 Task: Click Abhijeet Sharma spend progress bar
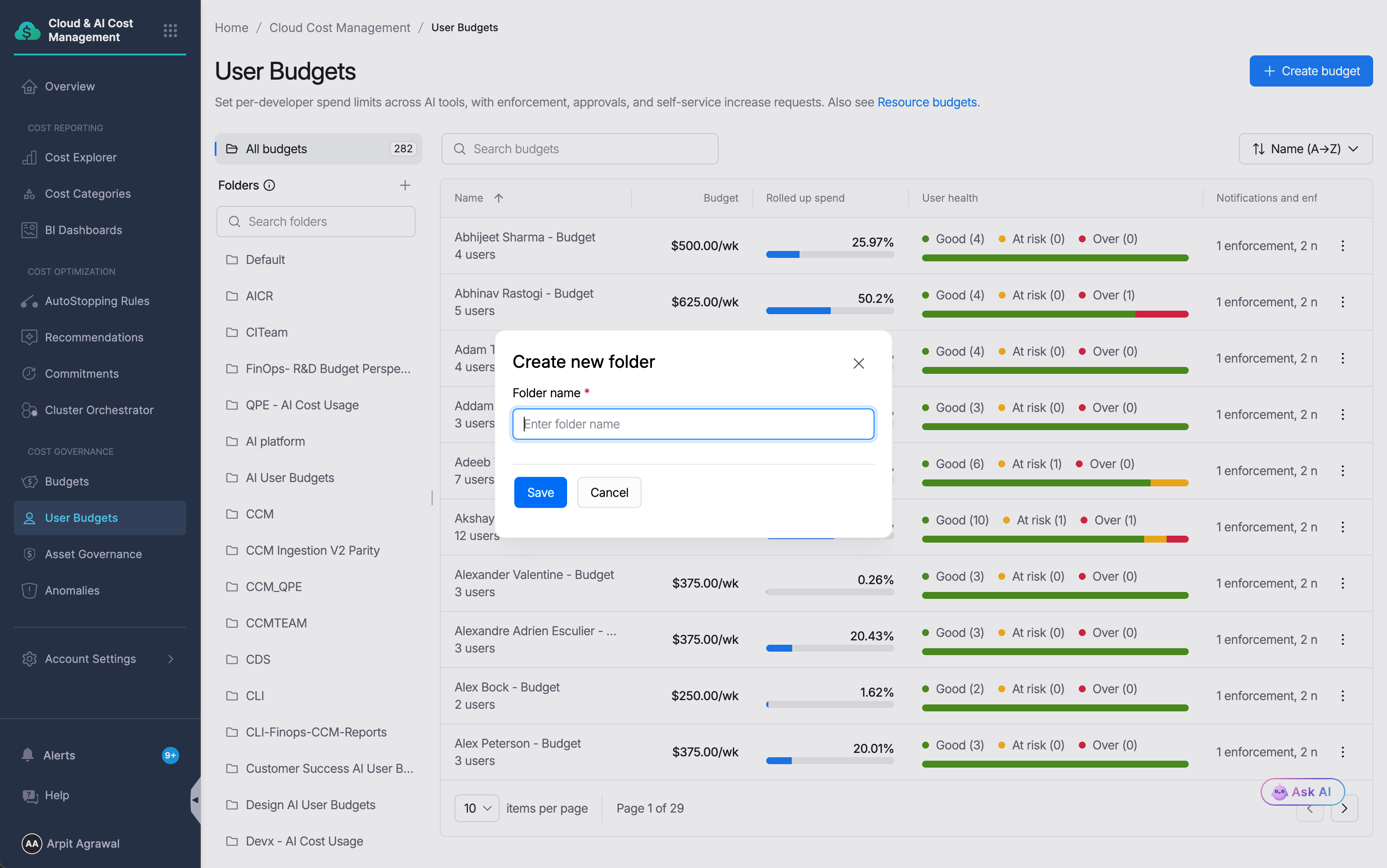(830, 254)
